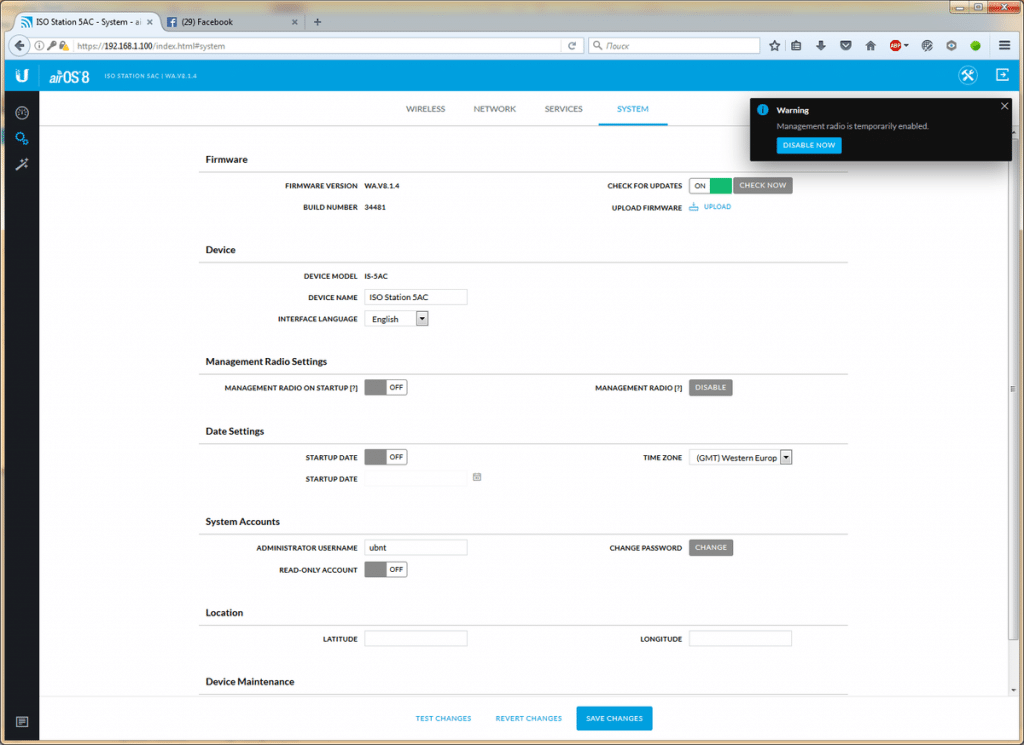
Task: Open the Time Zone dropdown
Action: [x=785, y=457]
